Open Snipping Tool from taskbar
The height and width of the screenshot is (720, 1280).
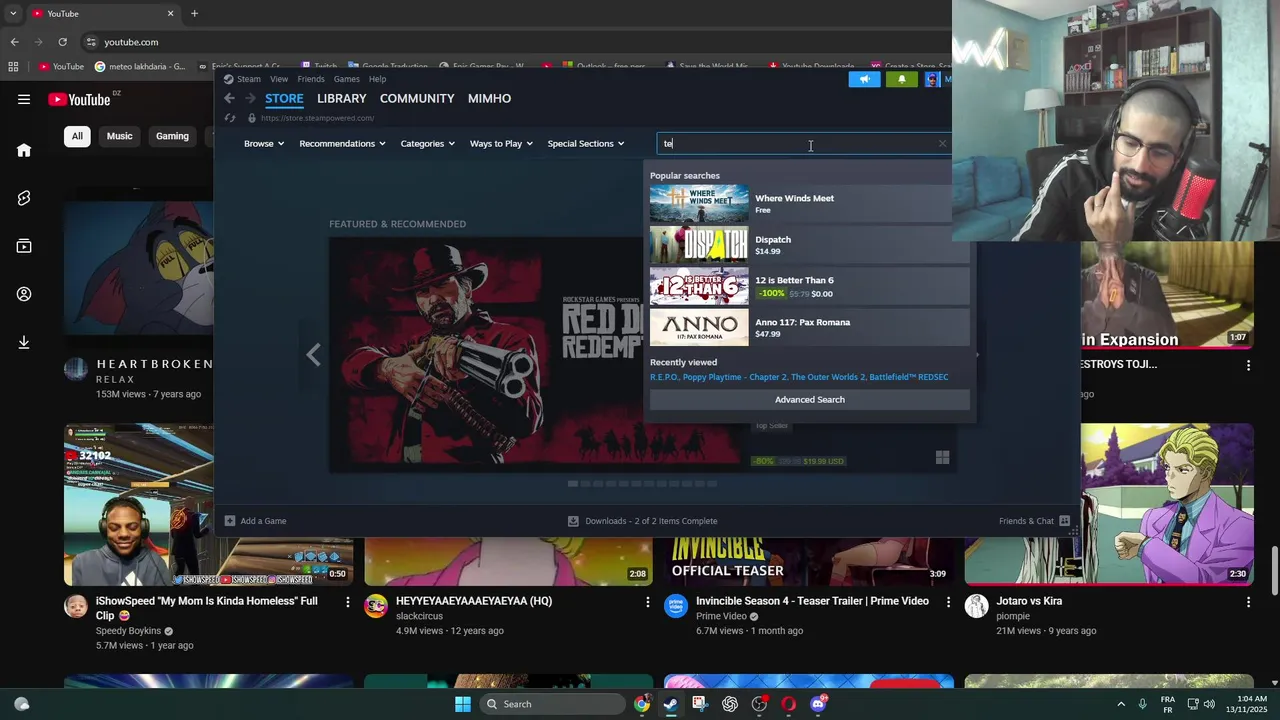point(700,704)
